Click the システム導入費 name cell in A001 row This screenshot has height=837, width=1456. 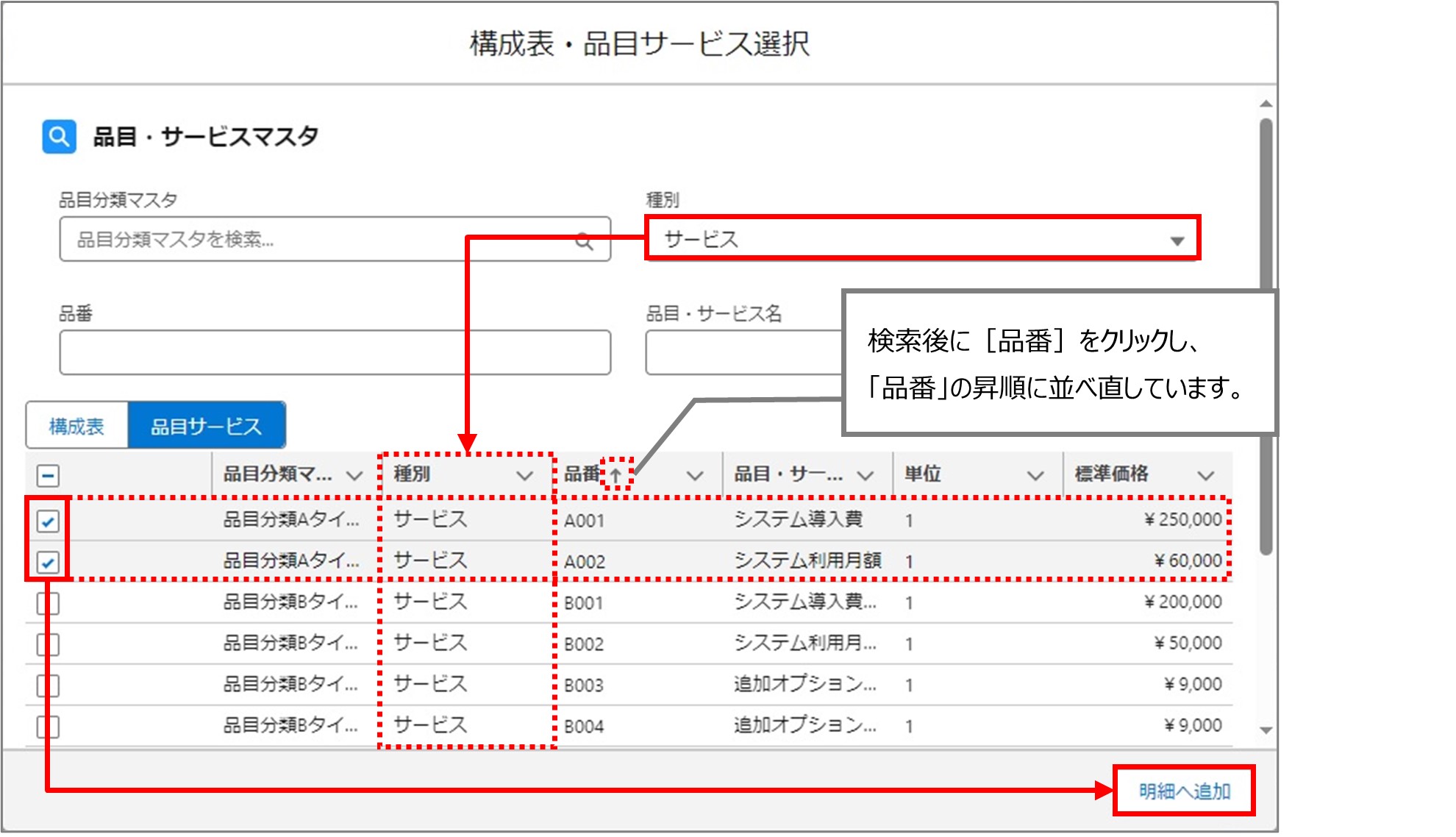pos(799,520)
